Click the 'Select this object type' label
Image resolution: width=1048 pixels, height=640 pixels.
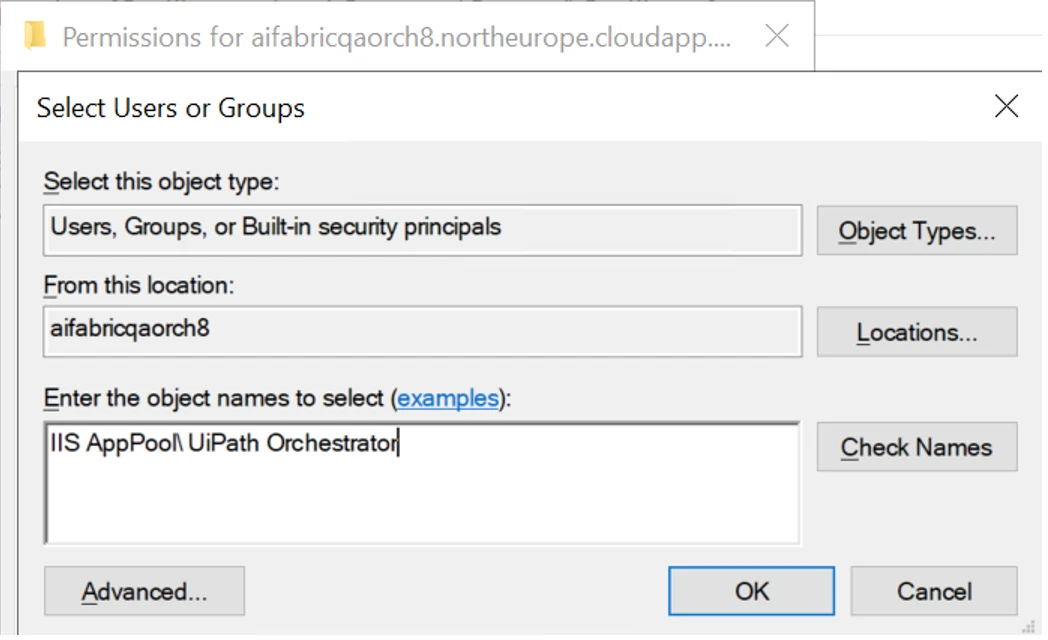click(161, 182)
